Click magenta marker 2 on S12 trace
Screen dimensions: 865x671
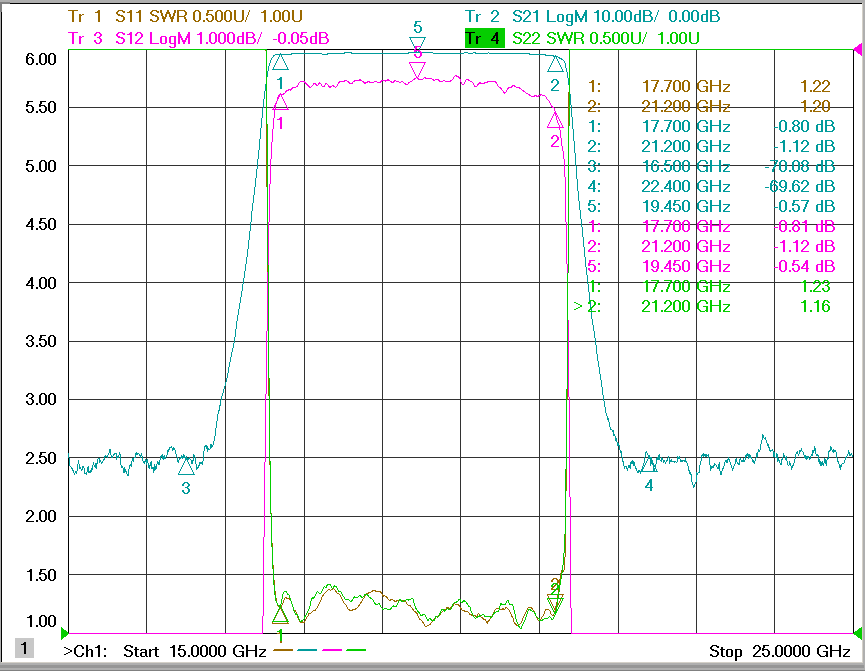[x=556, y=119]
